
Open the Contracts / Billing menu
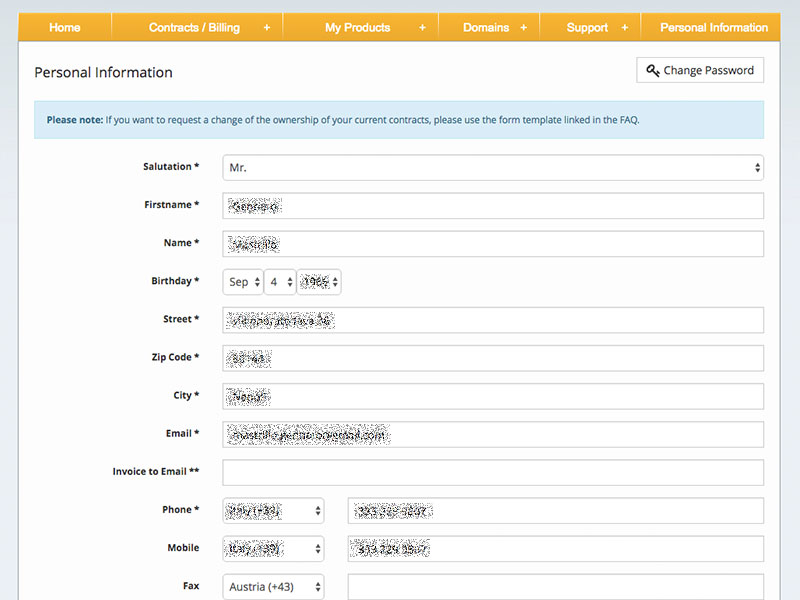[194, 28]
